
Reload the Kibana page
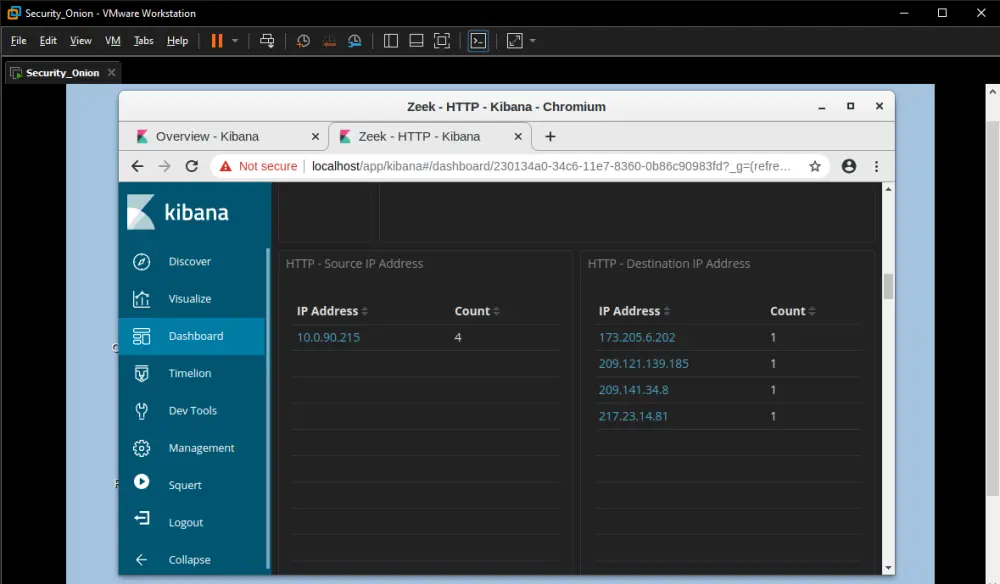[x=191, y=166]
